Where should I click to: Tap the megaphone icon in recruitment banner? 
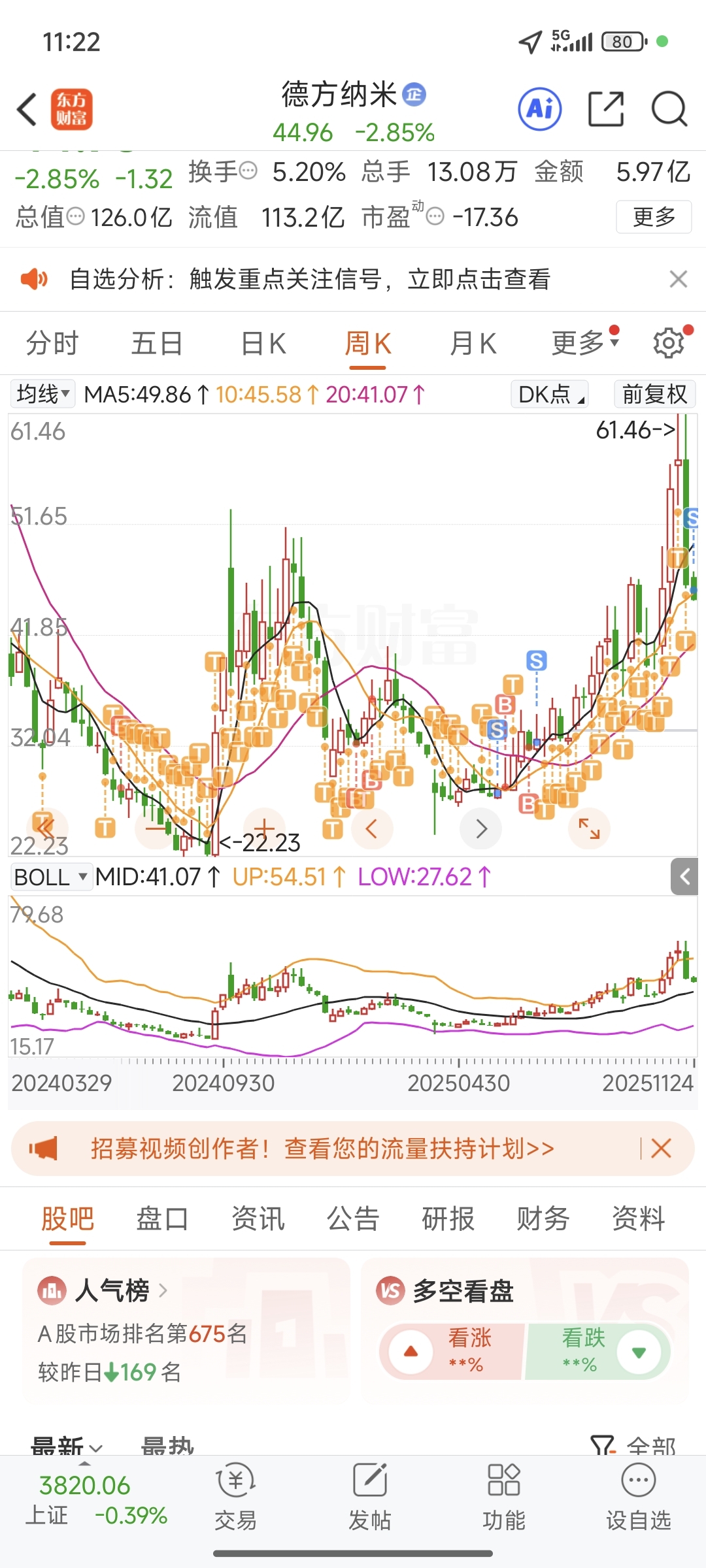(x=44, y=1148)
